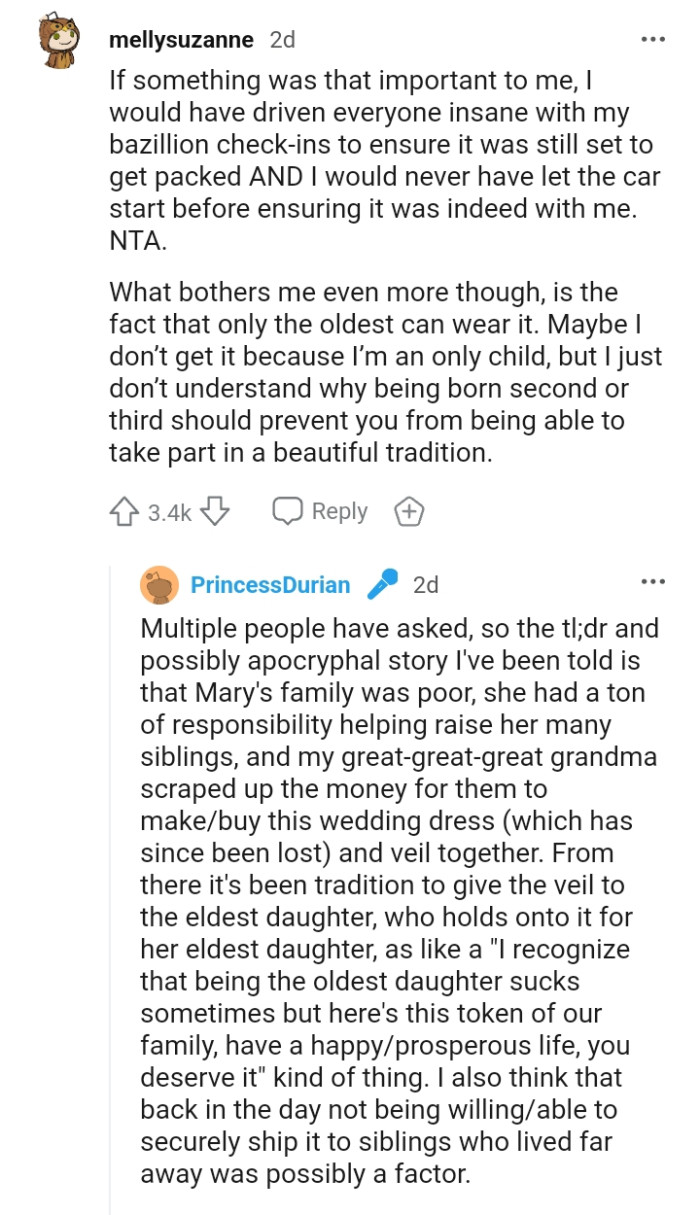Click the 2d timestamp on PrincessDurian's reply
Screen dimensions: 700x1215
(x=428, y=584)
